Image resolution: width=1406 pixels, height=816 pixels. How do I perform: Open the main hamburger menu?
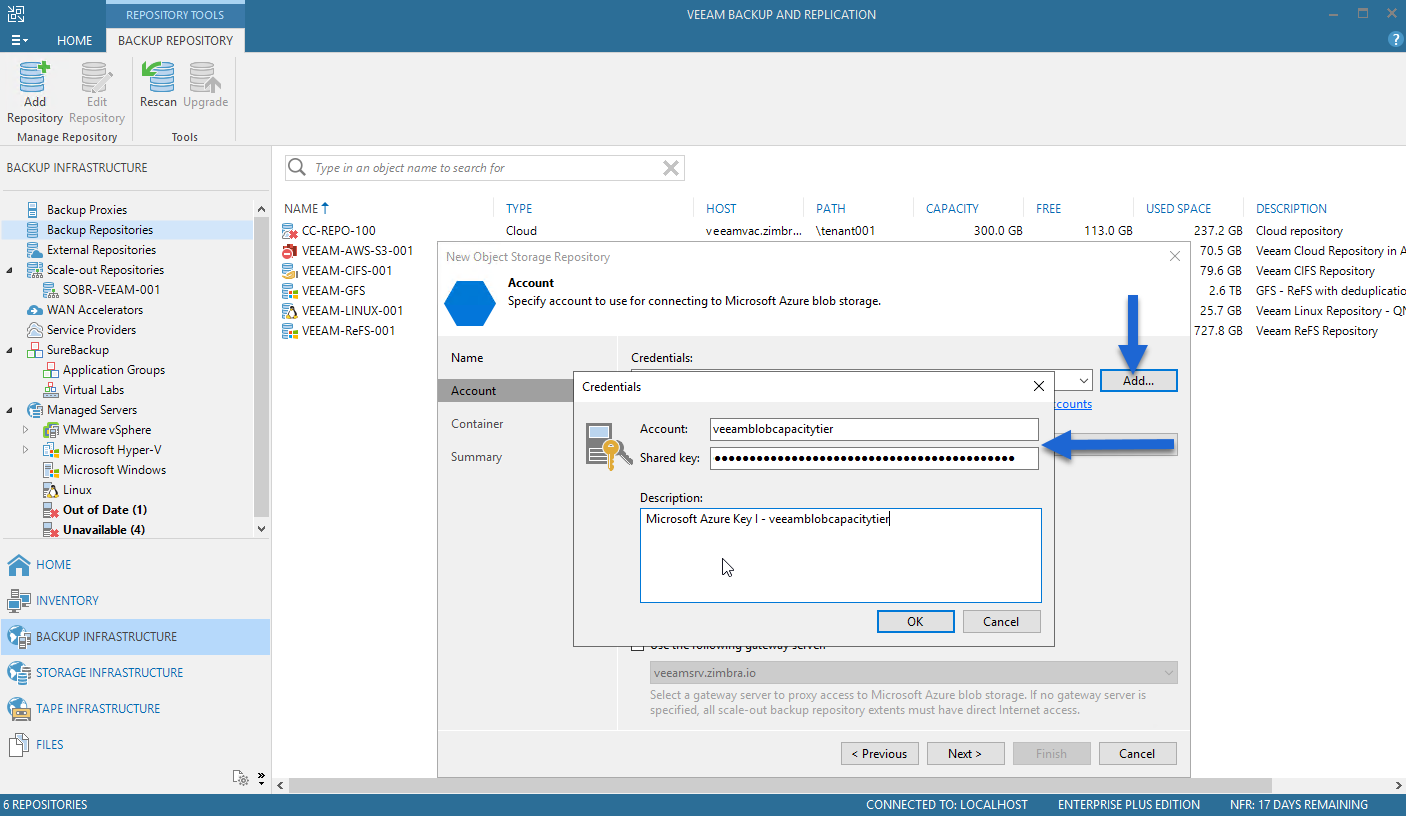(19, 41)
